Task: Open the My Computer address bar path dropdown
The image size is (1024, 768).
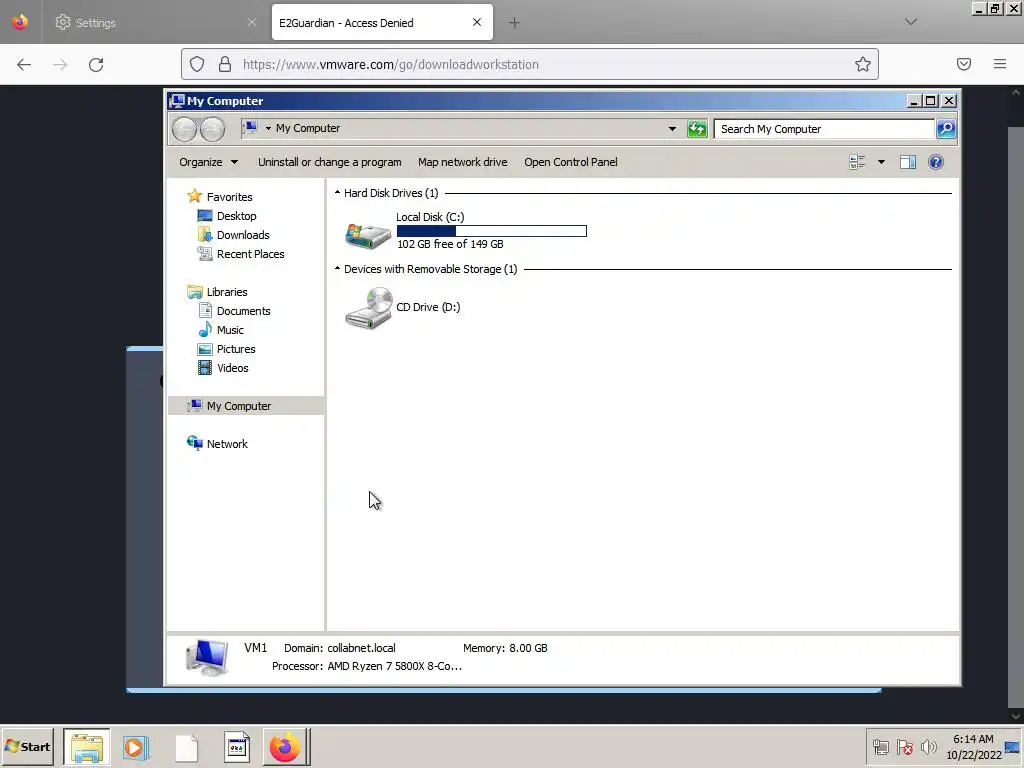Action: coord(268,128)
